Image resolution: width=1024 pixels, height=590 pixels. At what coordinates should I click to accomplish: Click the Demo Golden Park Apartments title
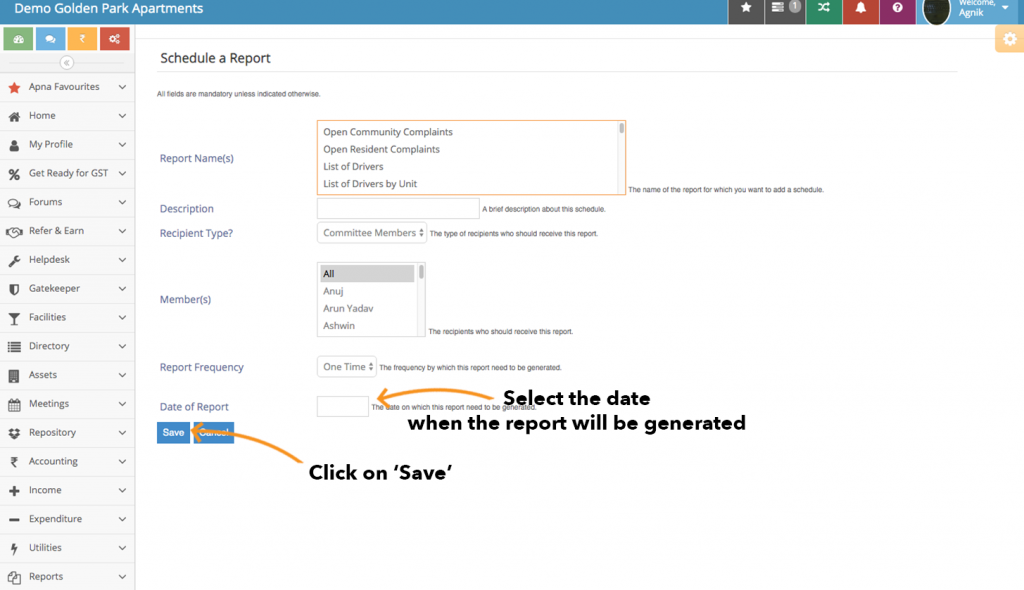click(108, 8)
